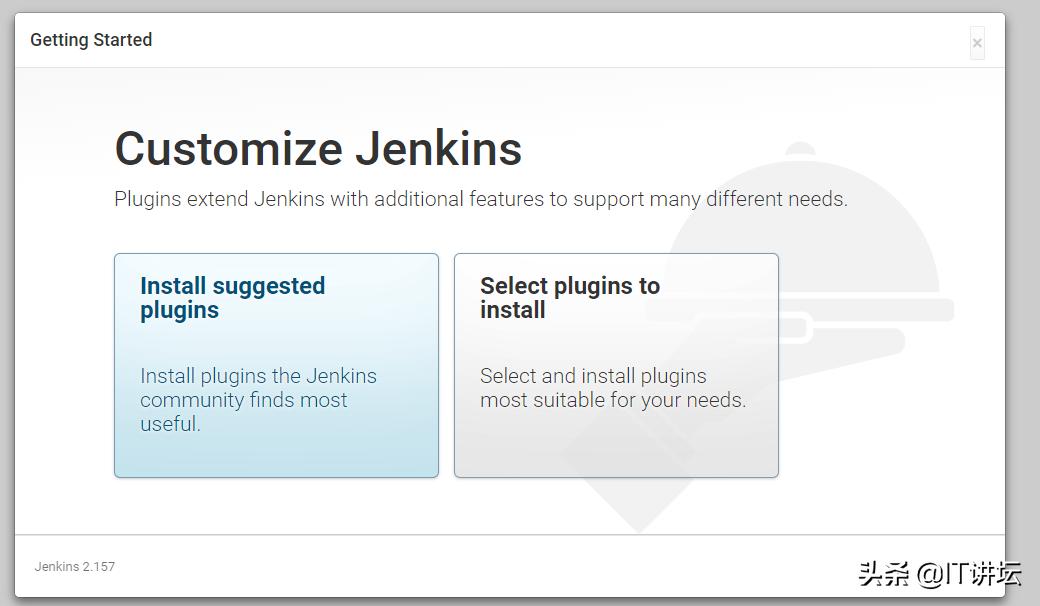
Task: Click the Jenkins 2.157 version label
Action: (75, 566)
